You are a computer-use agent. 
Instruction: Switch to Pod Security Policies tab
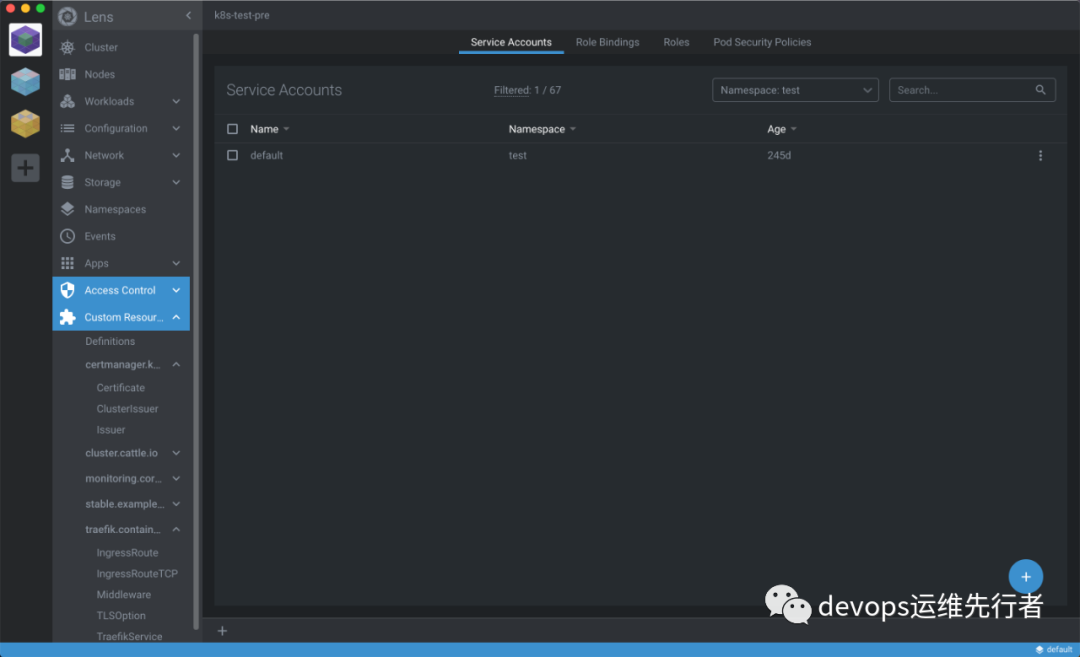click(762, 42)
